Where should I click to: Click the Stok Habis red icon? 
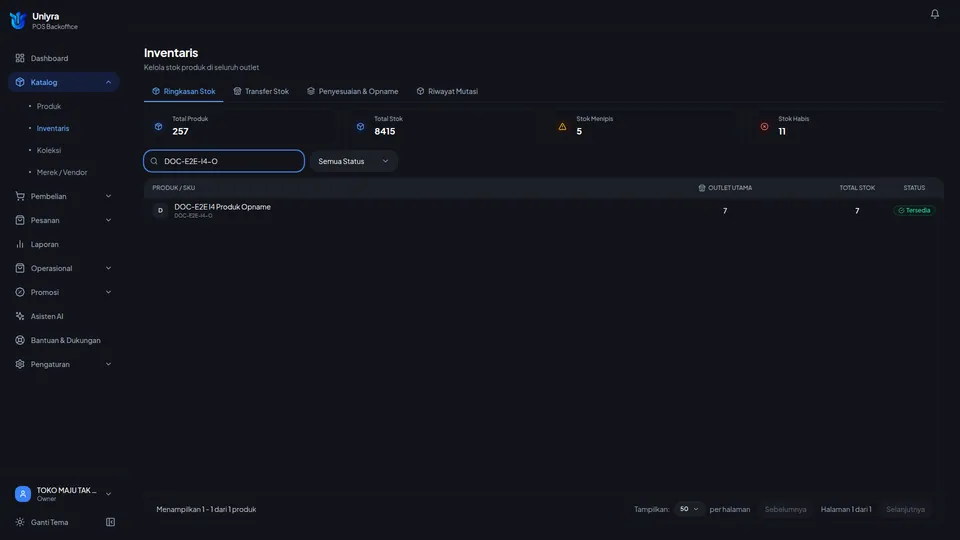coord(764,126)
